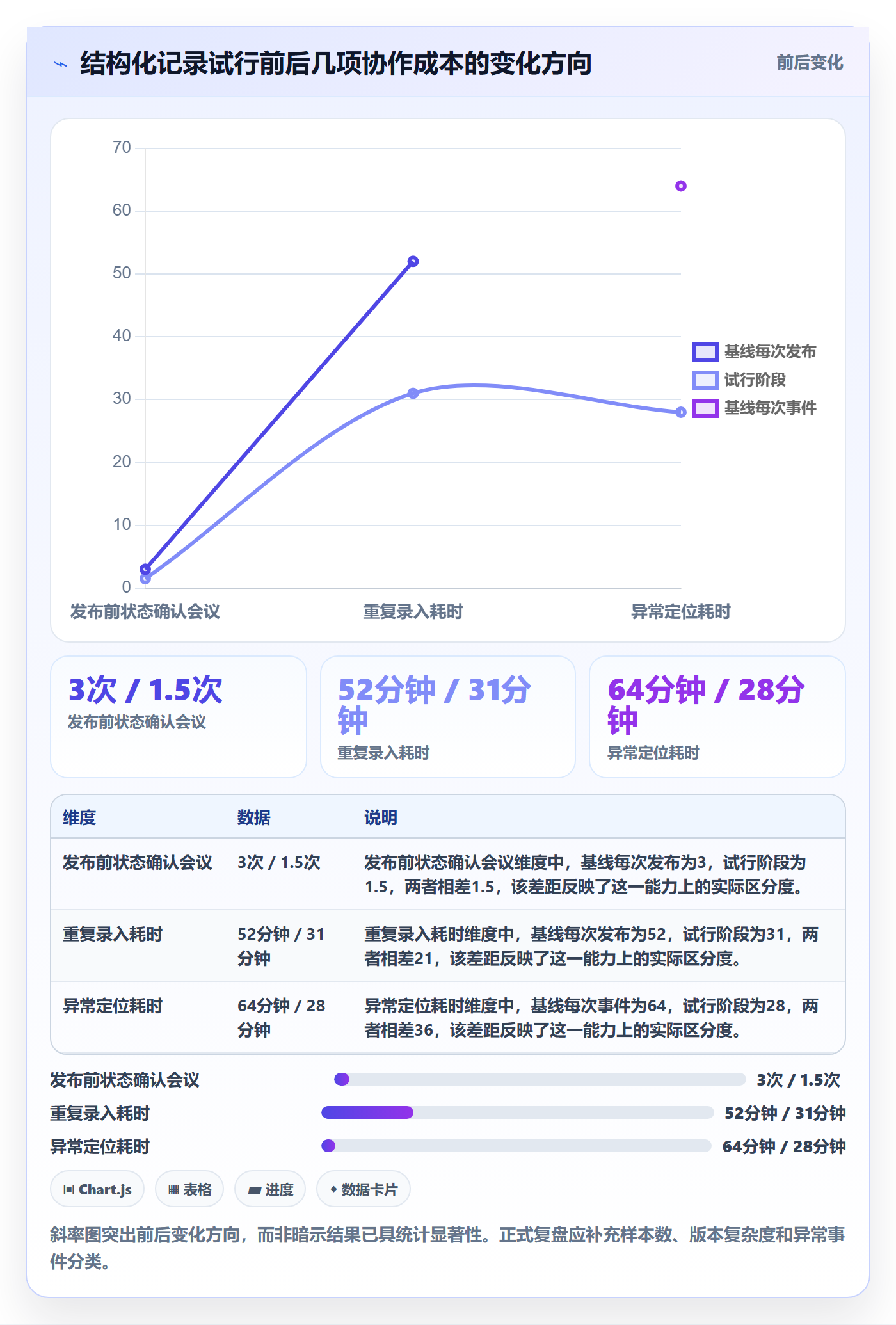Click the 重复录入耗时 table row name
This screenshot has width=896, height=1325.
pyautogui.click(x=113, y=935)
